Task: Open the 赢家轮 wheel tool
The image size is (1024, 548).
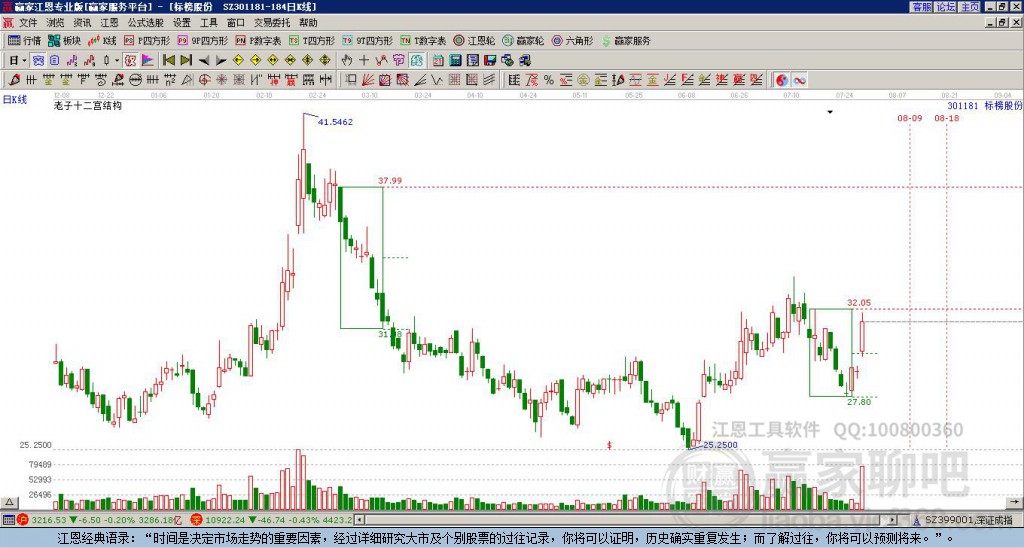Action: tap(523, 40)
